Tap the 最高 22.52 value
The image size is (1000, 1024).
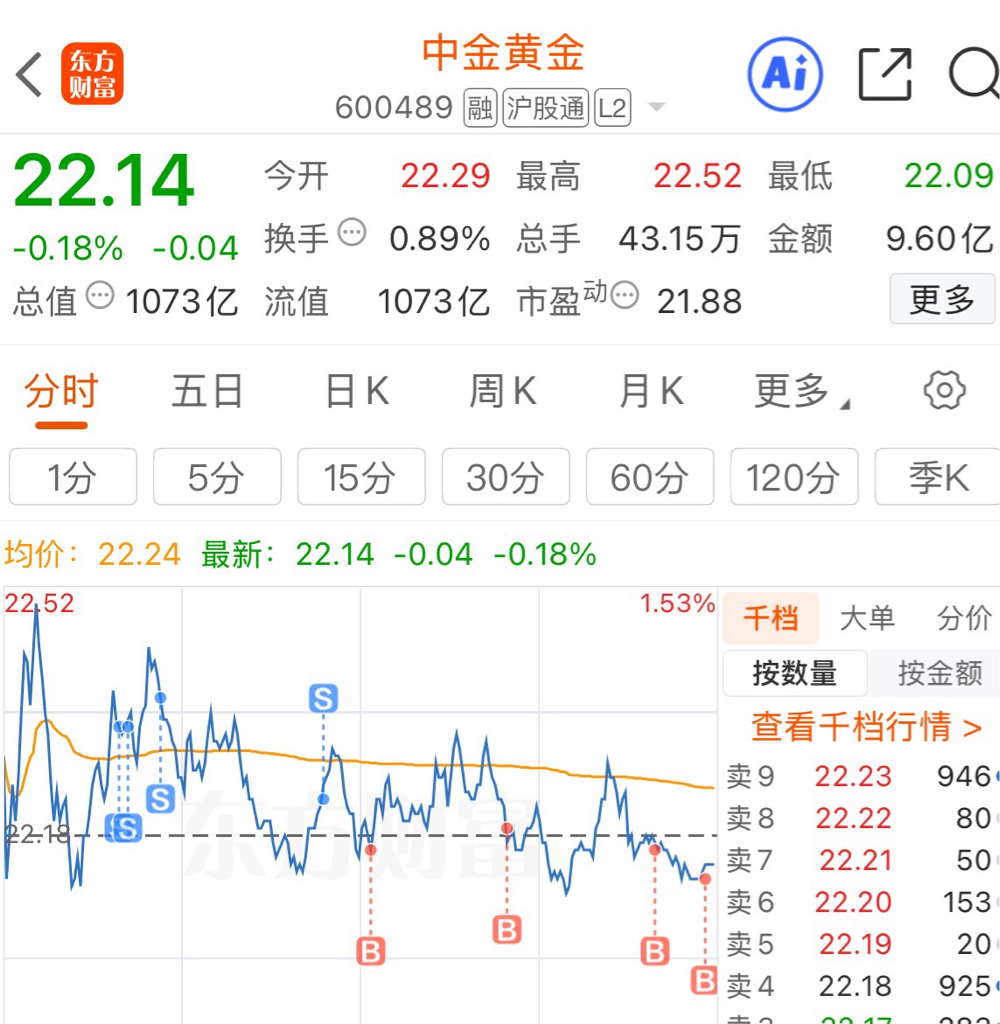(x=697, y=176)
